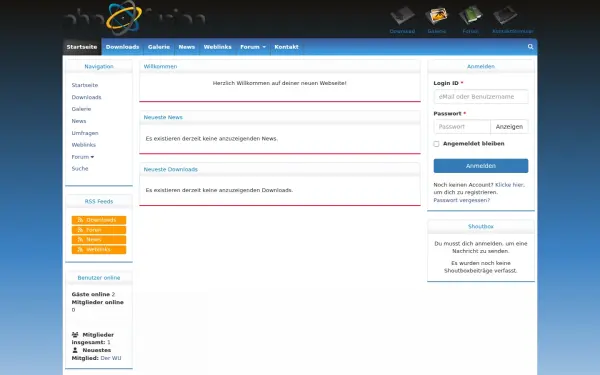Click Anzeigen to show the password
The width and height of the screenshot is (600, 375).
pos(509,127)
